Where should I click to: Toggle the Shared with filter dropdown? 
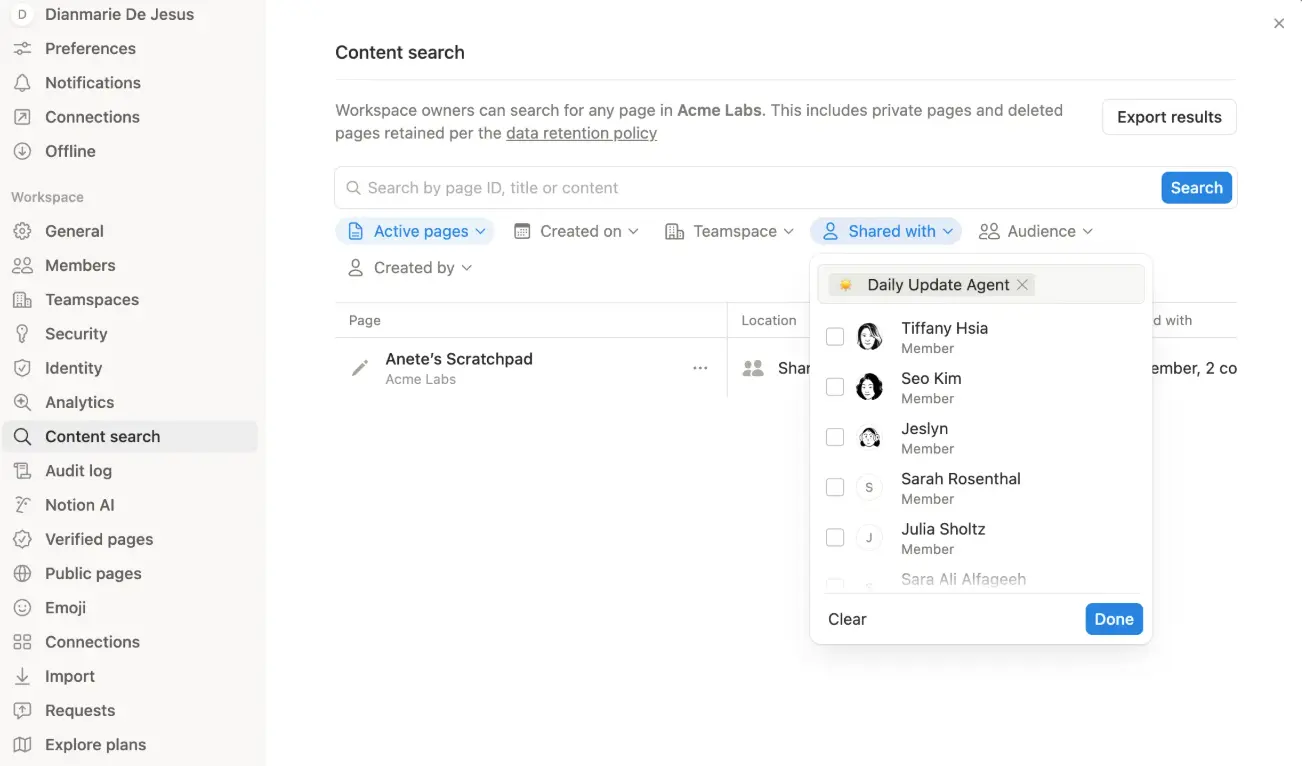(886, 231)
